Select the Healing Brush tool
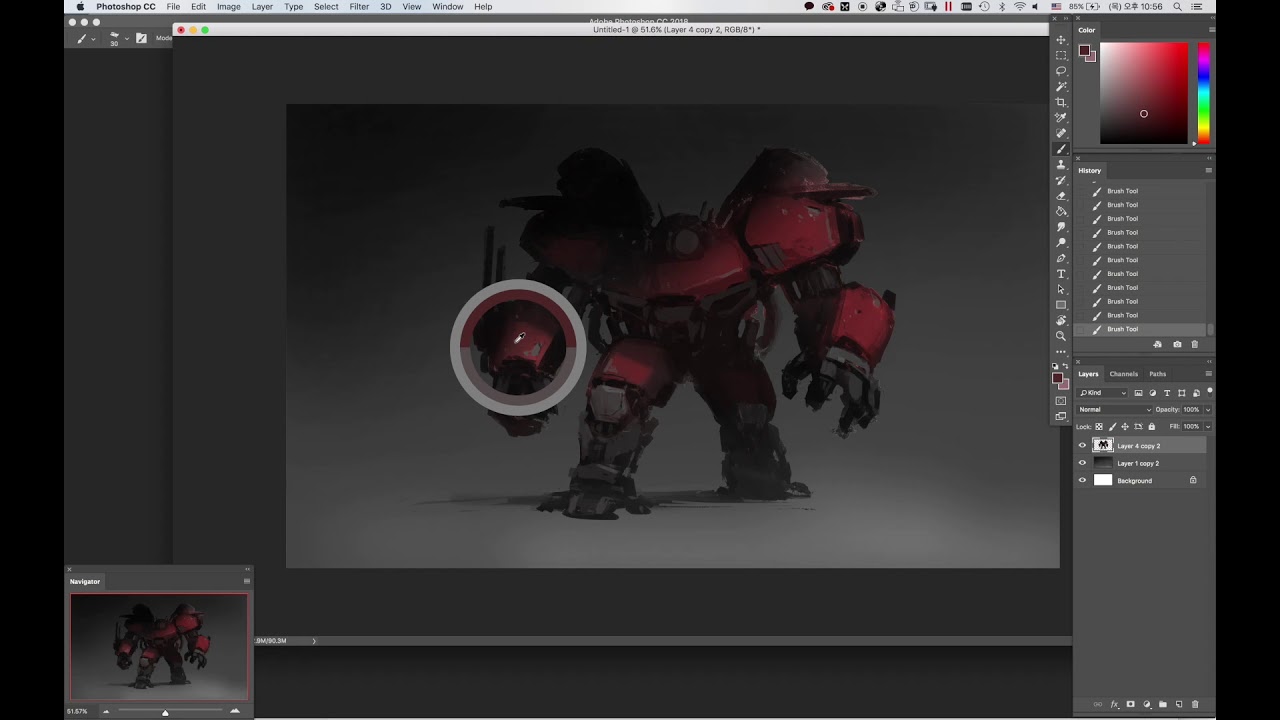The height and width of the screenshot is (720, 1280). point(1061,133)
